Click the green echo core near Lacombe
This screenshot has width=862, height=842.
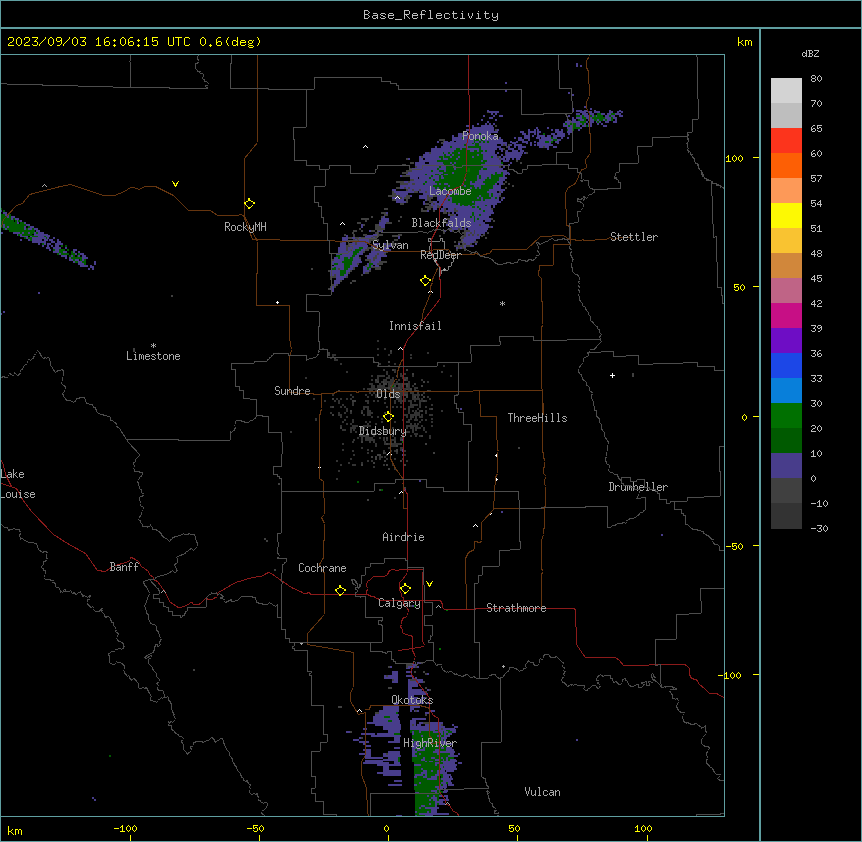[x=465, y=173]
